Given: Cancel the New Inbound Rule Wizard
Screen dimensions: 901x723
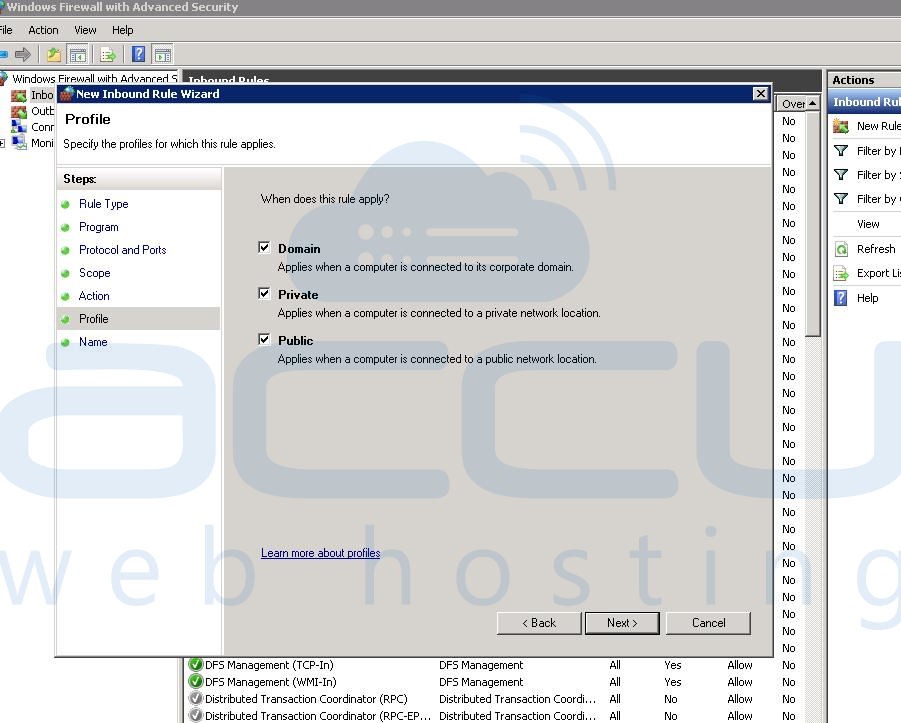Looking at the screenshot, I should (709, 623).
